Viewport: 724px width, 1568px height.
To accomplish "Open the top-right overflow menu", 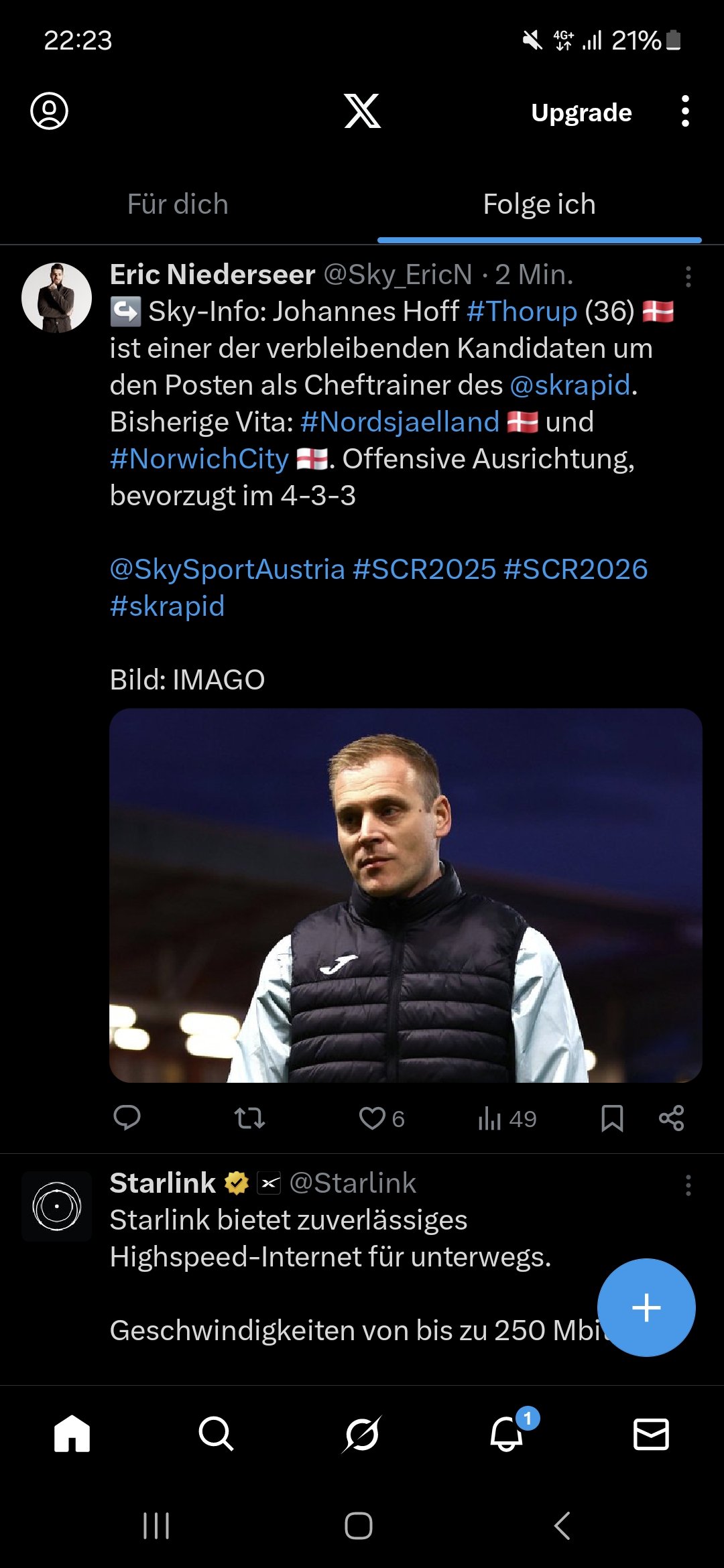I will coord(684,111).
